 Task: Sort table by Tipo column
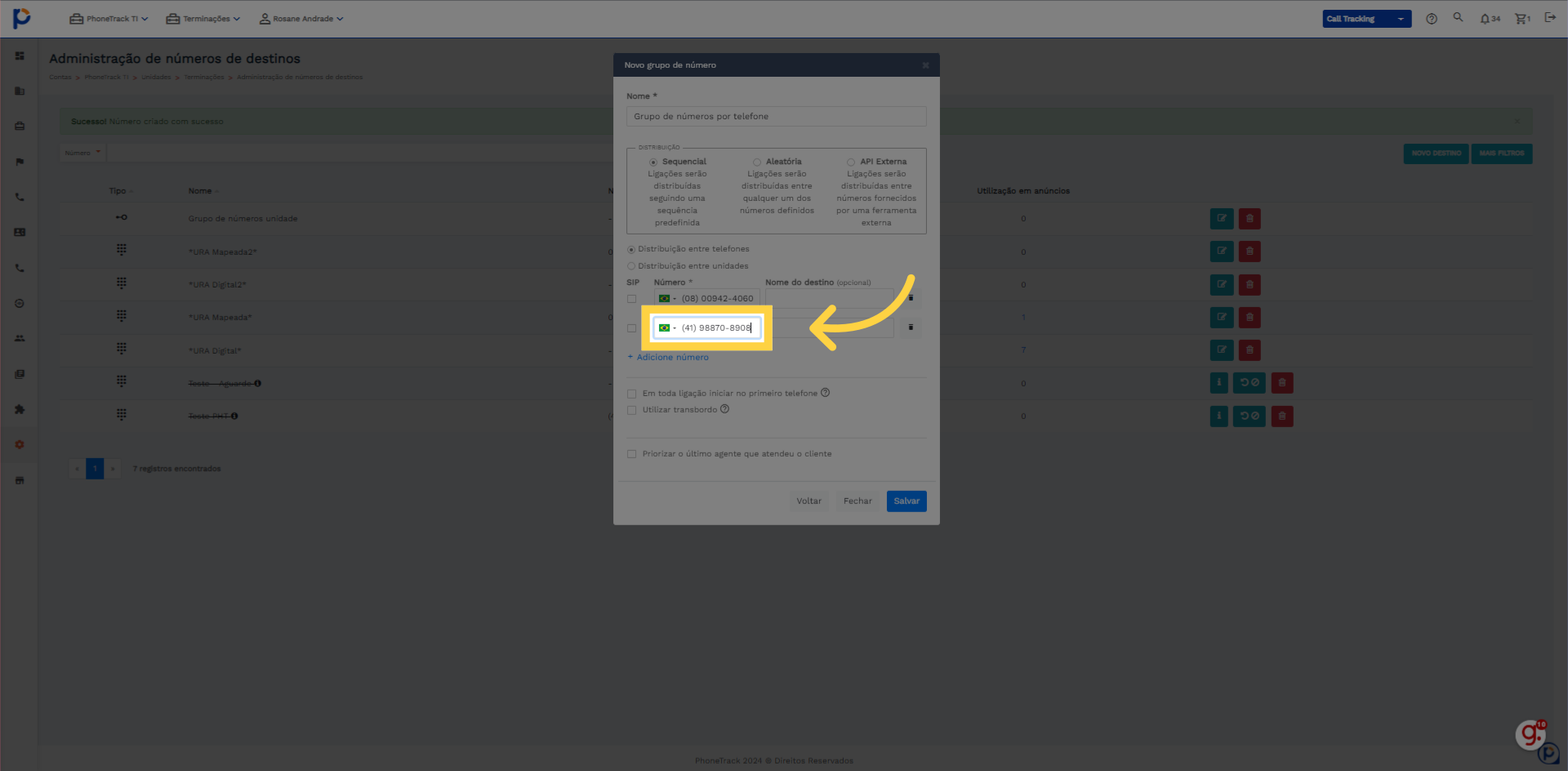click(121, 191)
